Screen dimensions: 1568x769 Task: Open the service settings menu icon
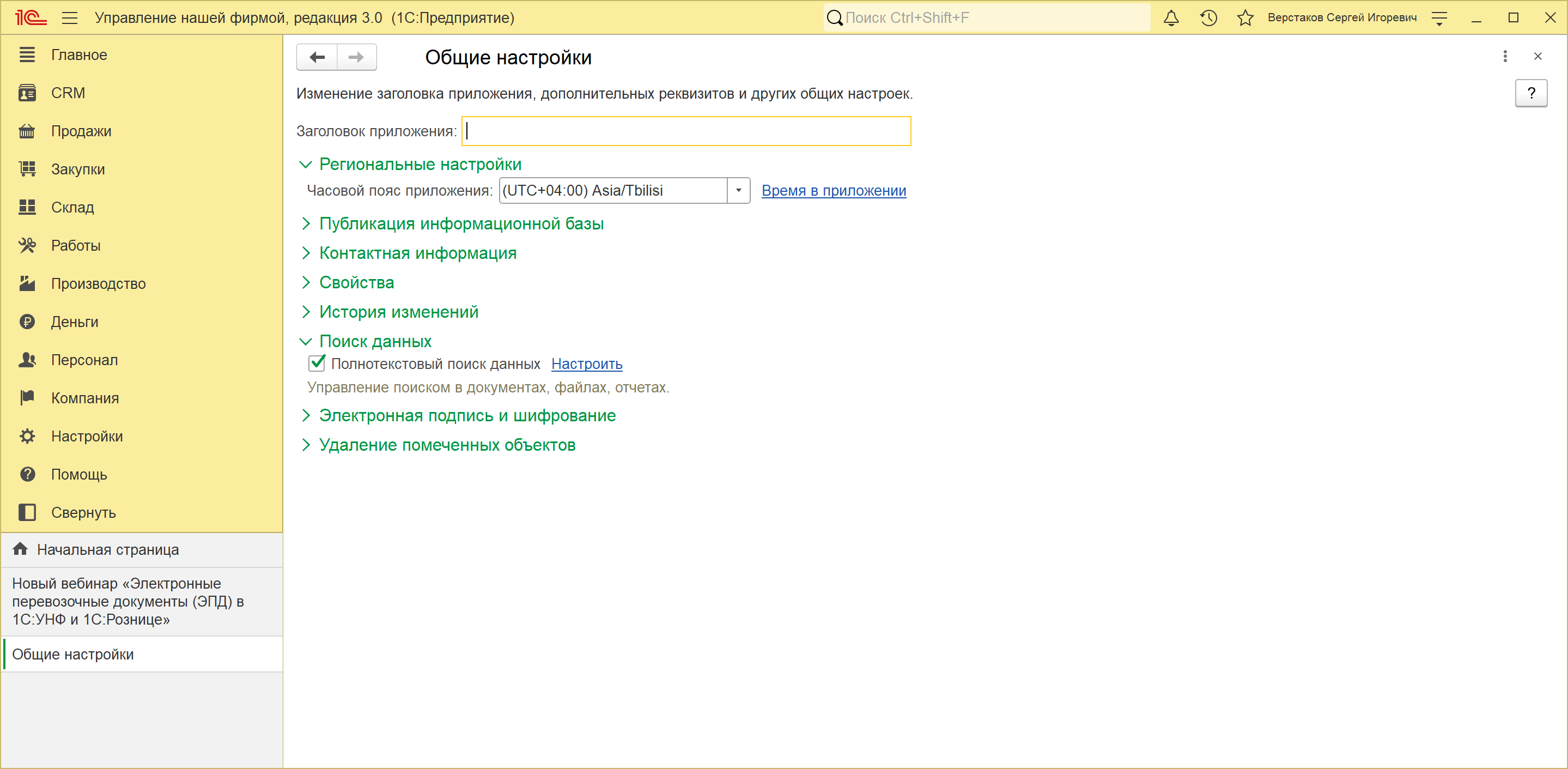(1439, 19)
